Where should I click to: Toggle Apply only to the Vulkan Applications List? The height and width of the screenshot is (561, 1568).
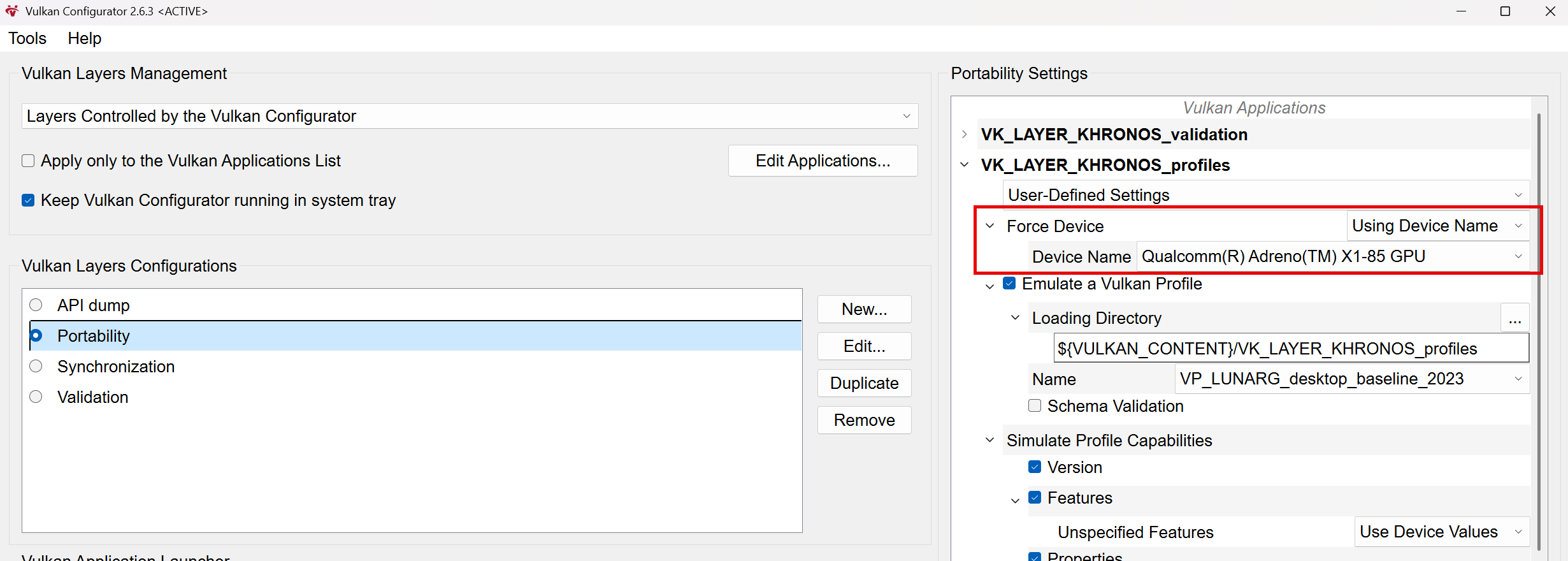[28, 161]
